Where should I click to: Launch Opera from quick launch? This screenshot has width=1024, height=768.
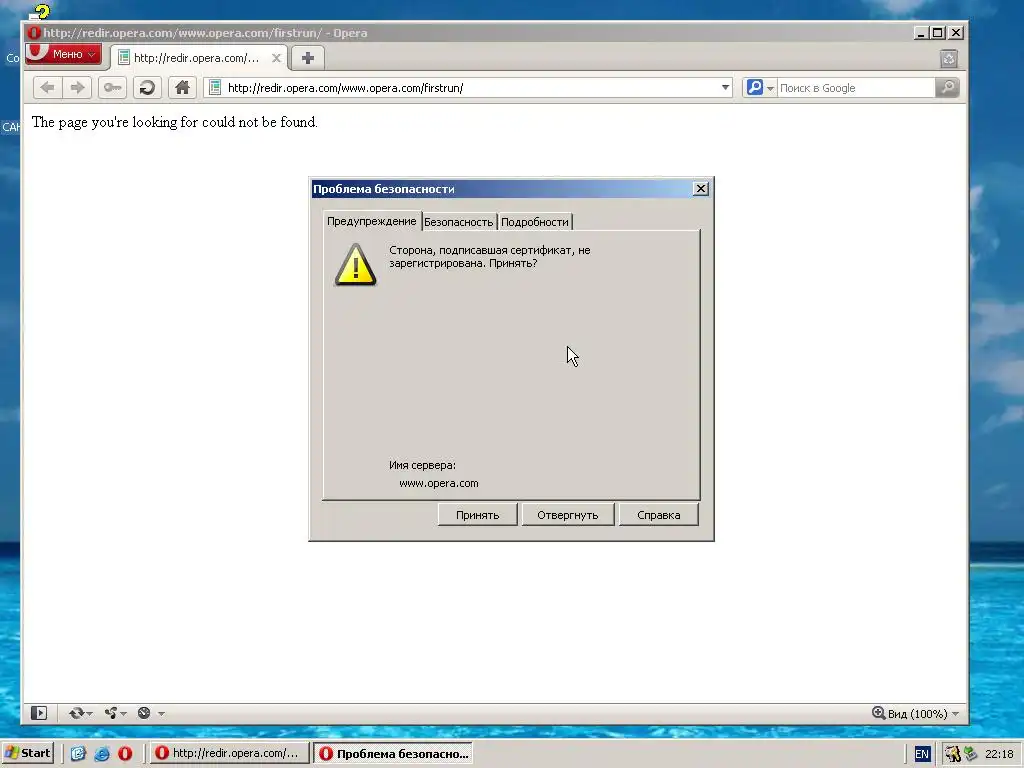coord(125,754)
